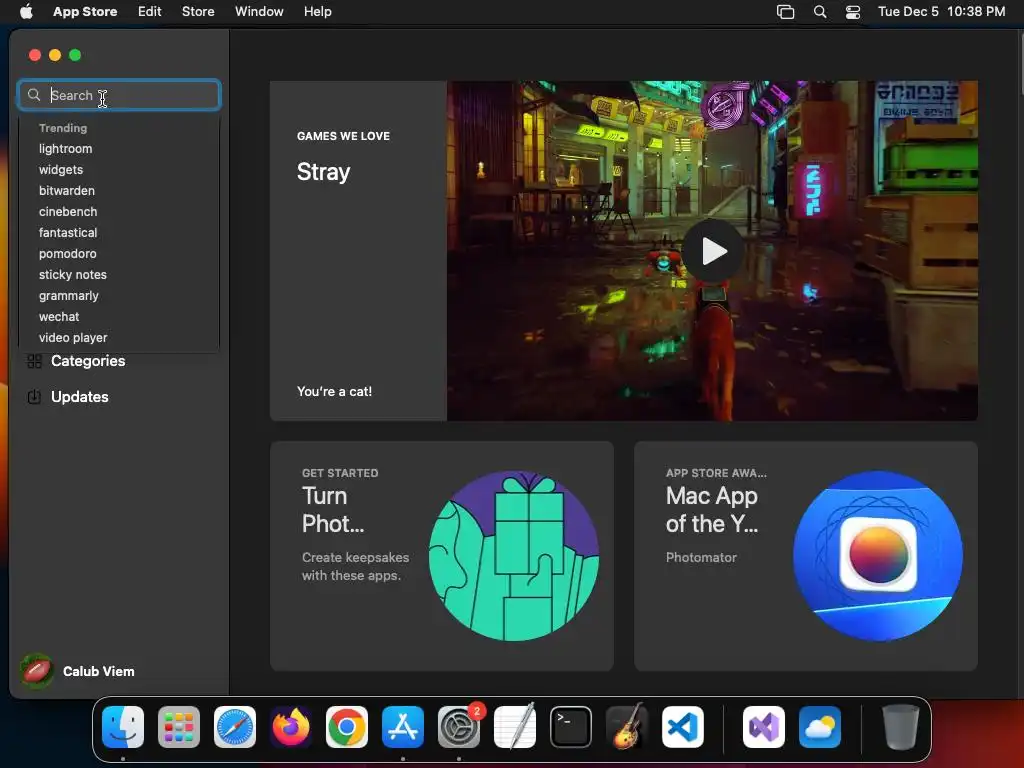Open the Trash in the Dock
Viewport: 1024px width, 768px height.
point(901,727)
